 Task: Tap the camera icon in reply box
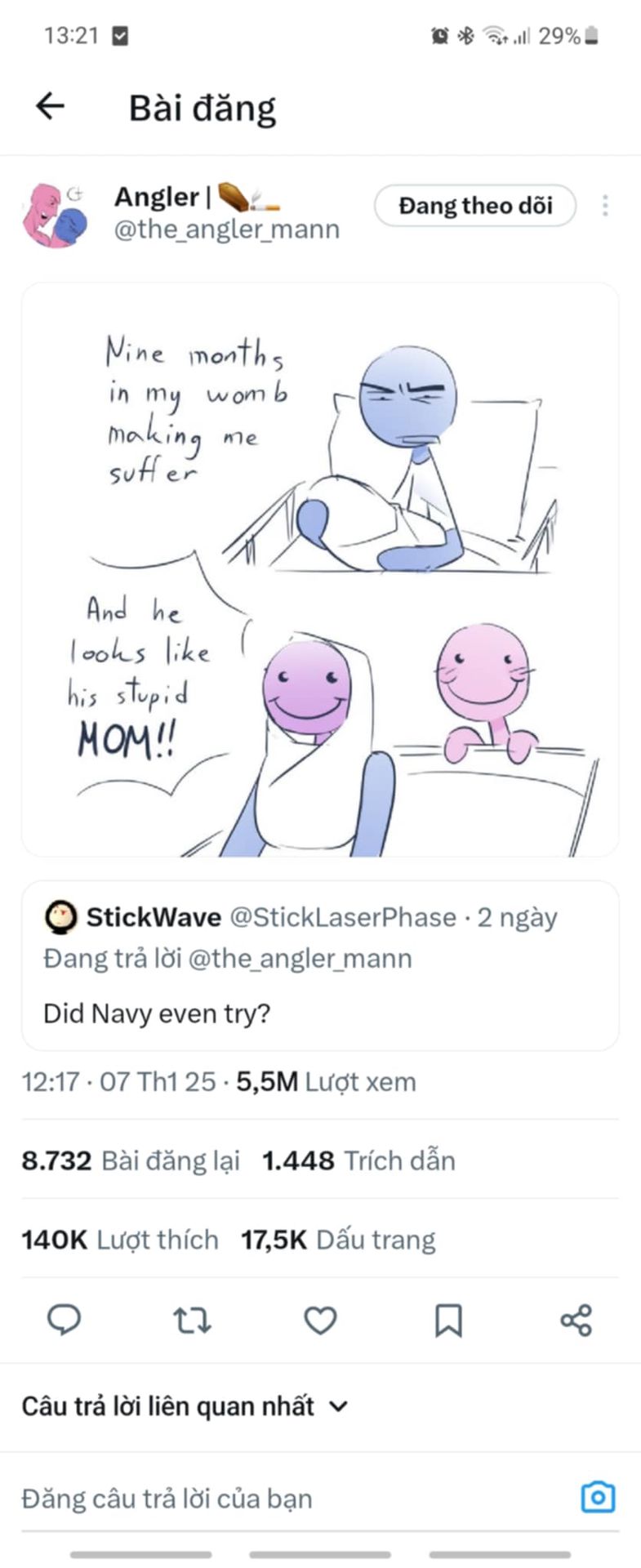pyautogui.click(x=598, y=1497)
